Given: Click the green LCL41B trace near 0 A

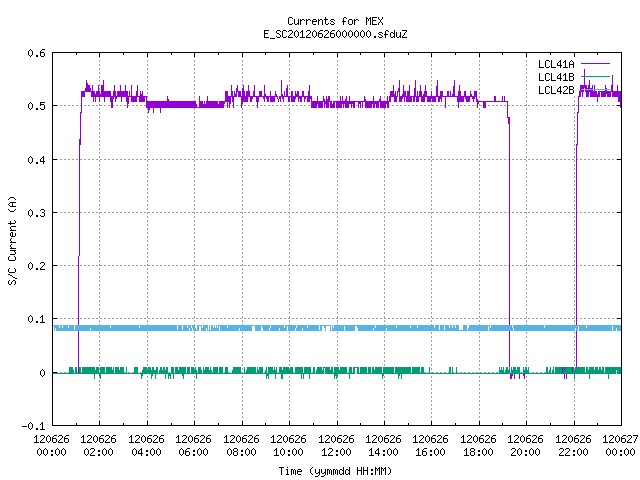Looking at the screenshot, I should [337, 371].
